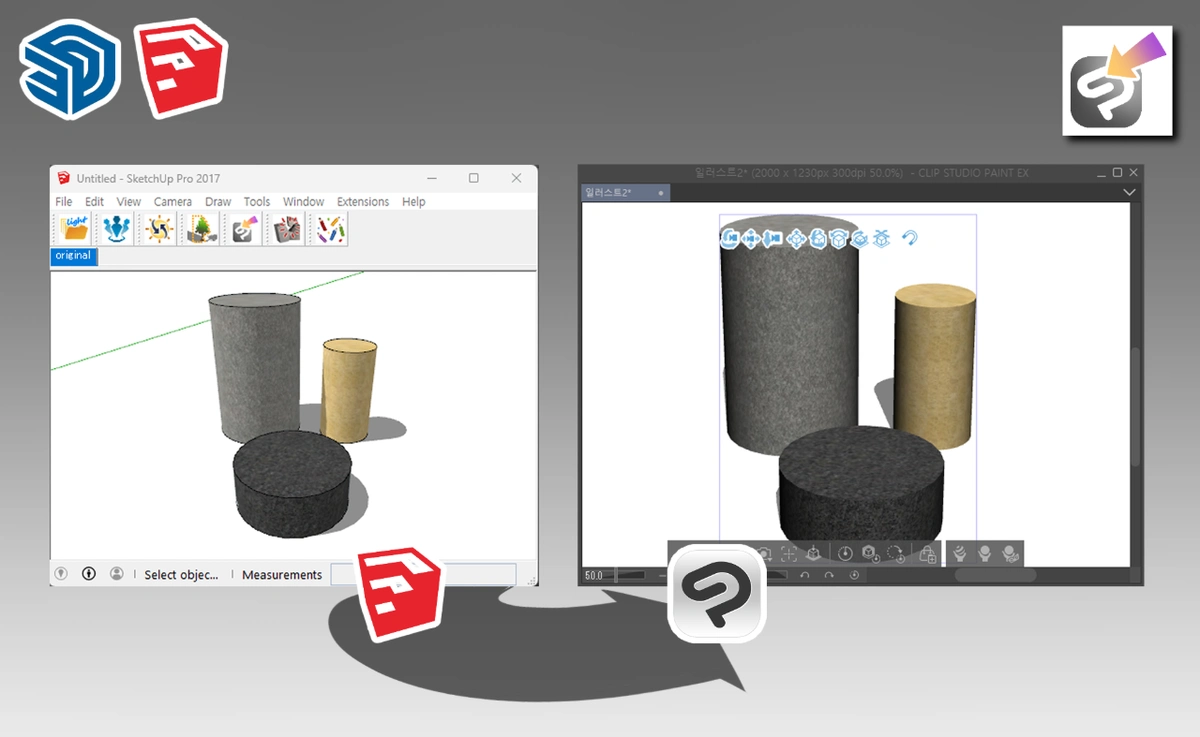
Task: Click the info button in SketchUp's status bar
Action: coord(88,573)
